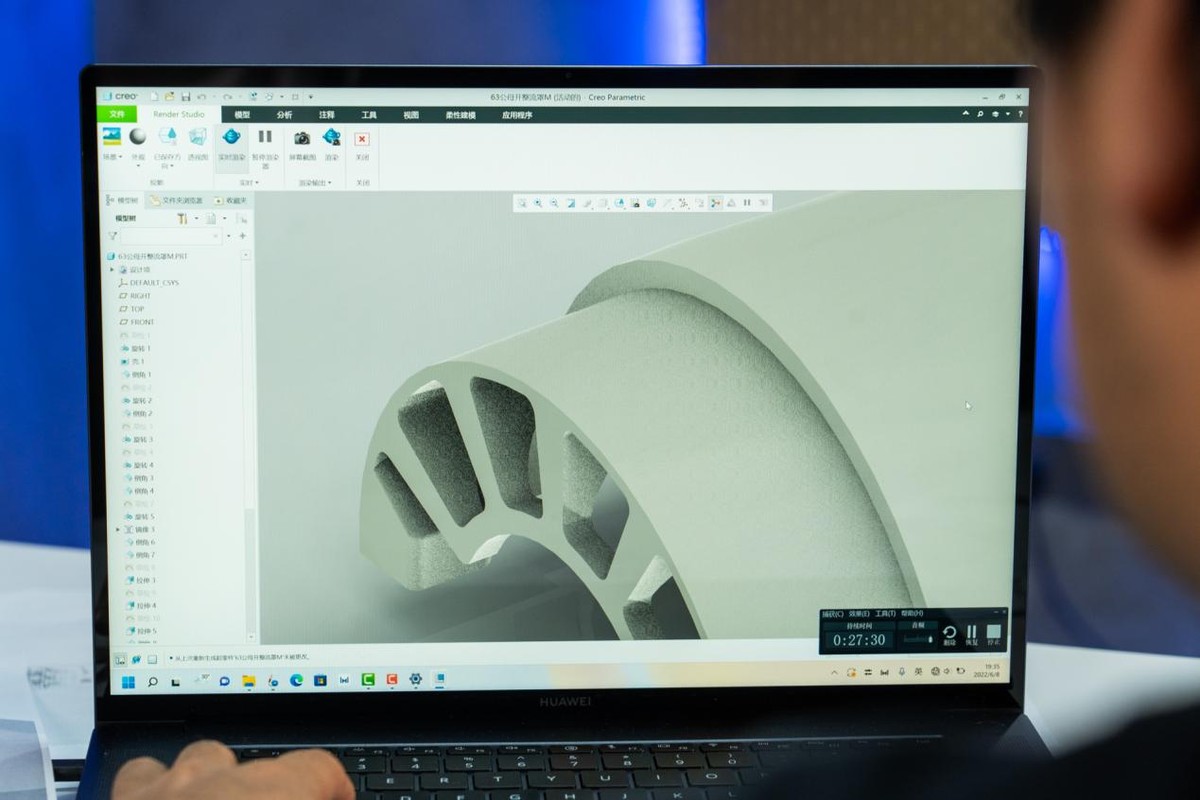The image size is (1200, 800).
Task: Click the pause rendering button
Action: (x=265, y=137)
